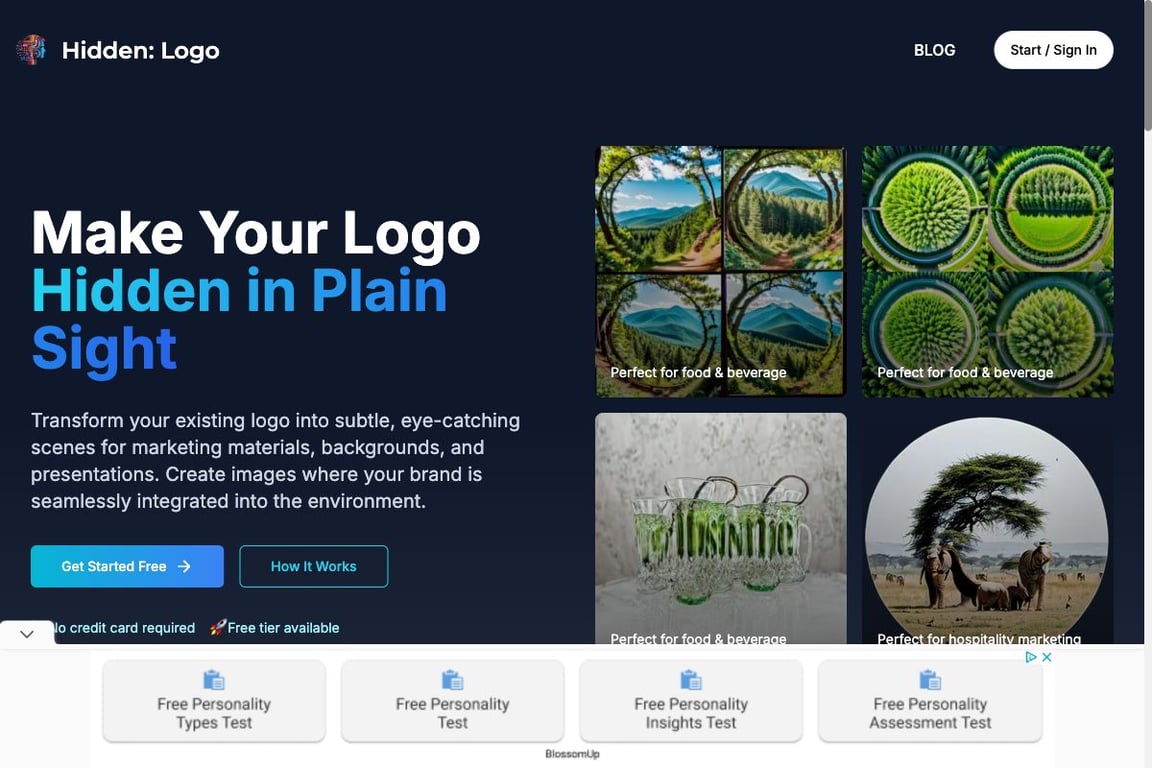Viewport: 1152px width, 768px height.
Task: Open Free Personality Insights Test ad
Action: (691, 700)
